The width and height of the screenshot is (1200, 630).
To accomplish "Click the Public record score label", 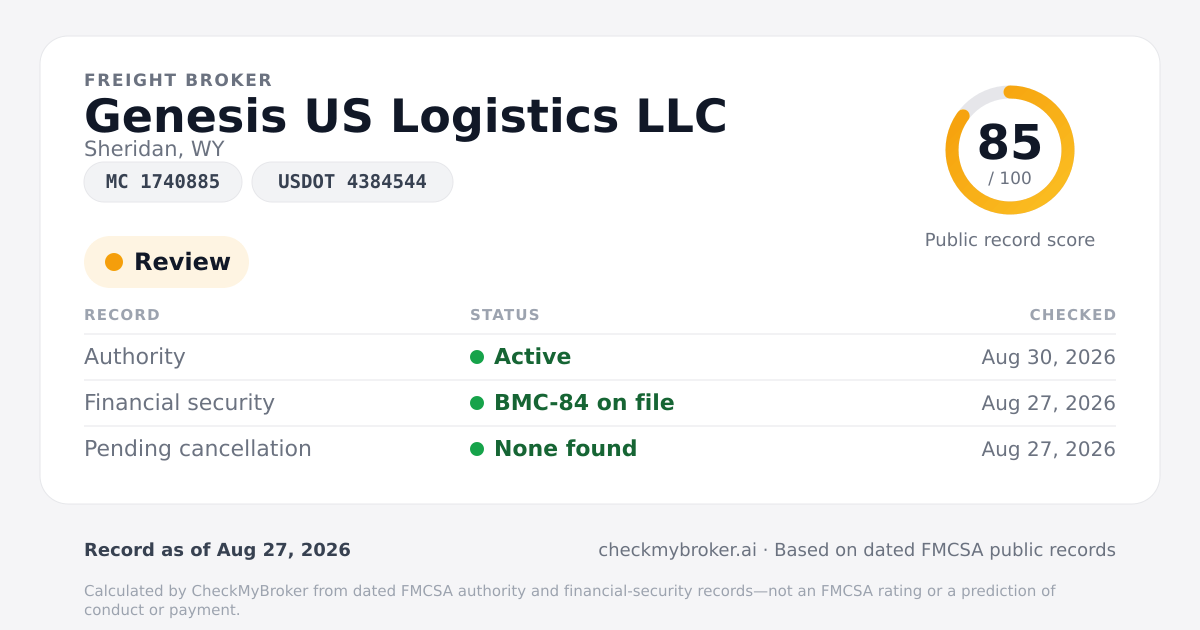I will (x=1010, y=240).
